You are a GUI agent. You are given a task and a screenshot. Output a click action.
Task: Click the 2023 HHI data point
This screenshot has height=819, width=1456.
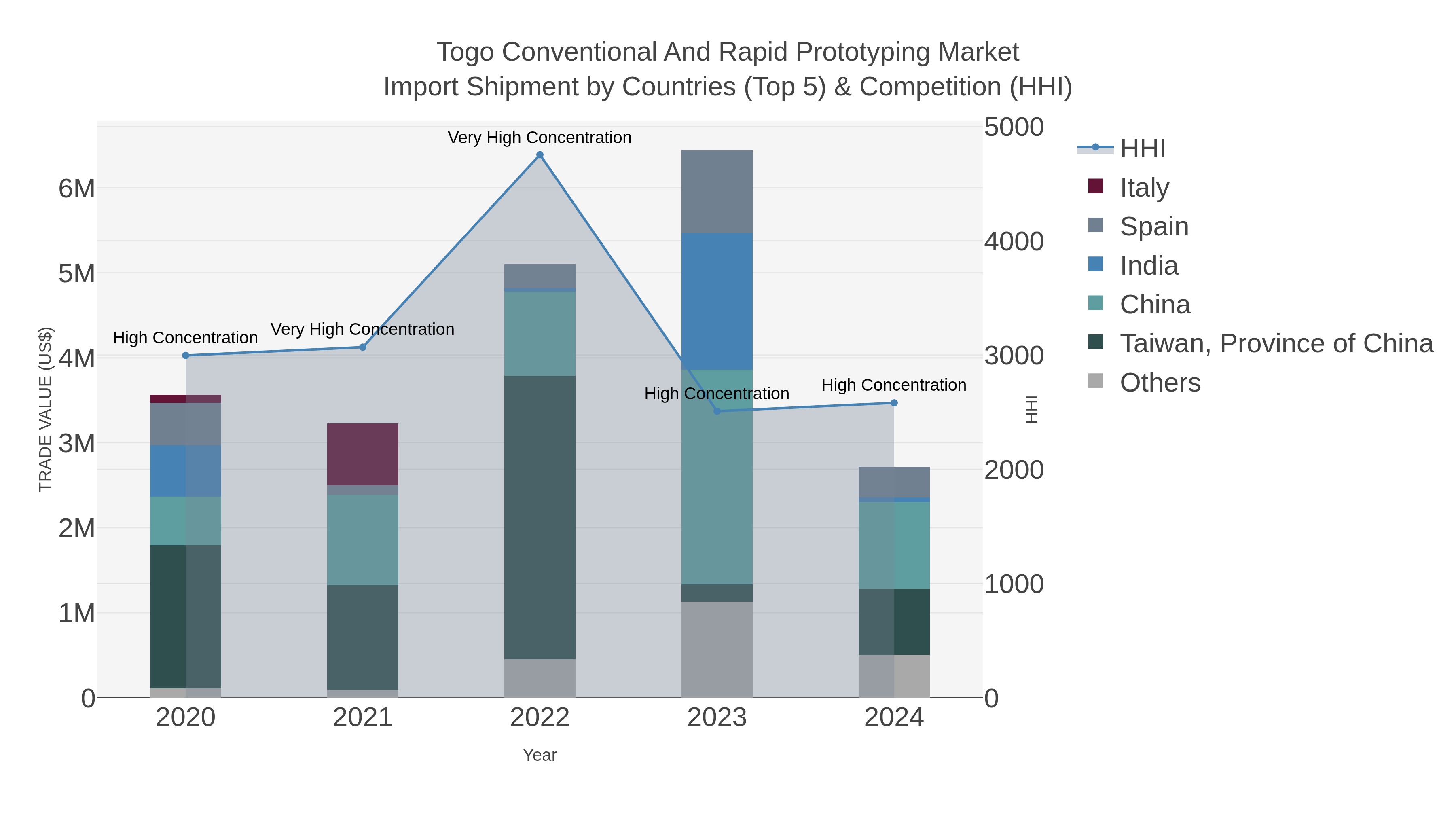pos(717,411)
